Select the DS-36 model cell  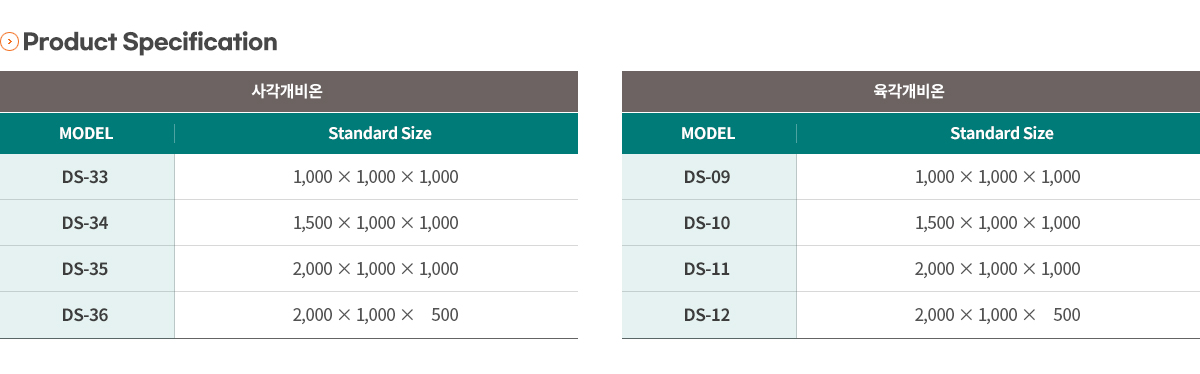click(87, 315)
